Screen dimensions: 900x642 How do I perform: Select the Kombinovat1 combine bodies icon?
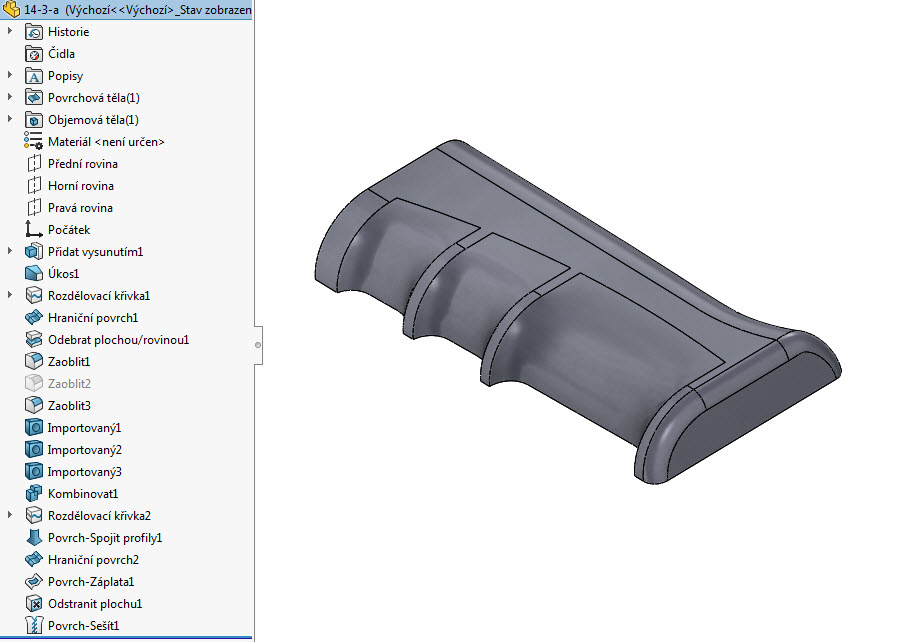(x=33, y=493)
